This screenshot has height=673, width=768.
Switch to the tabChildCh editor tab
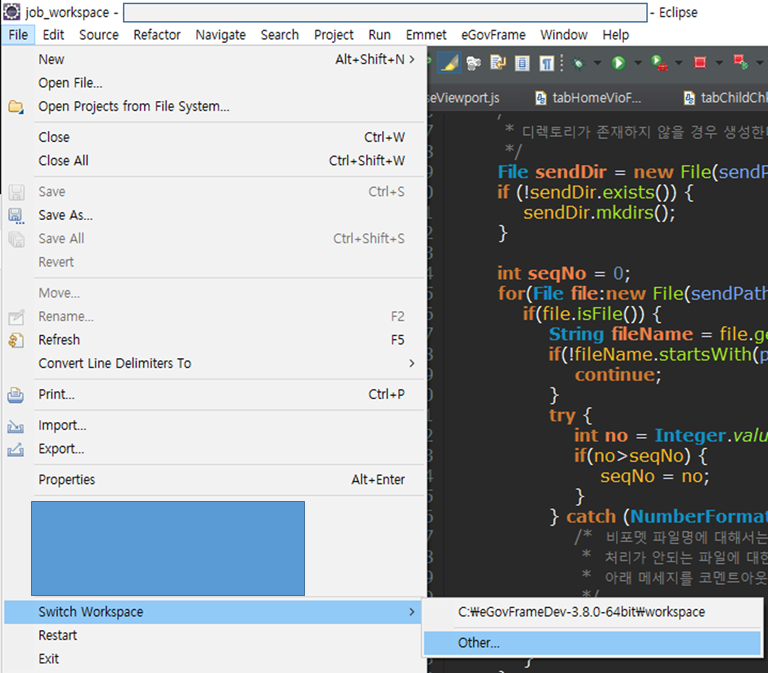725,98
